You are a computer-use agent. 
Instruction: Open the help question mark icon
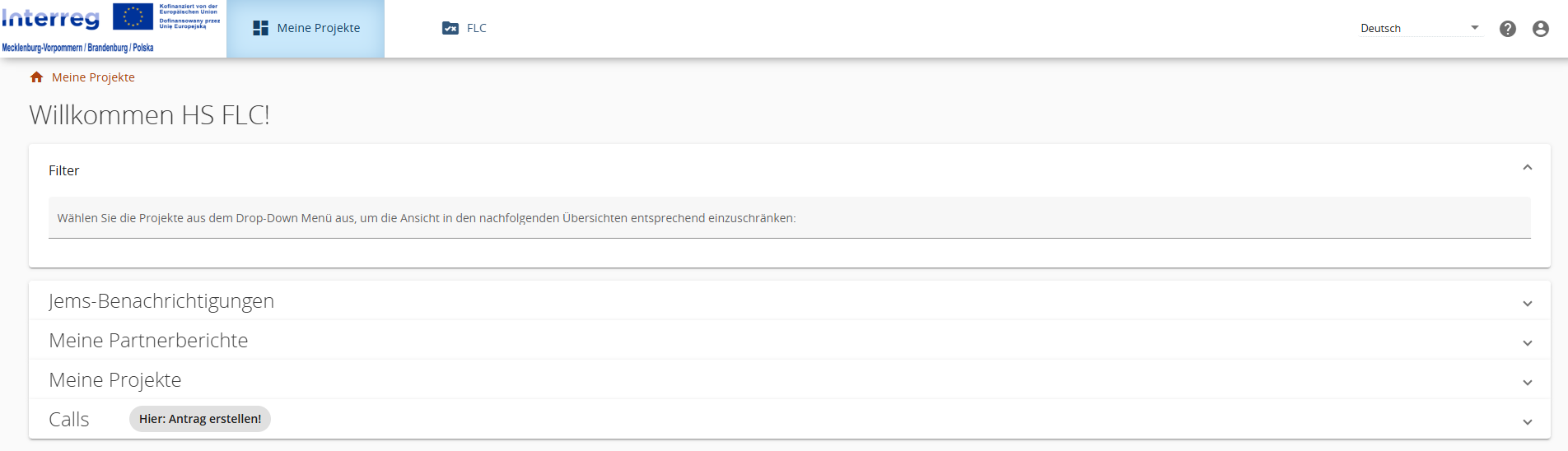1507,29
